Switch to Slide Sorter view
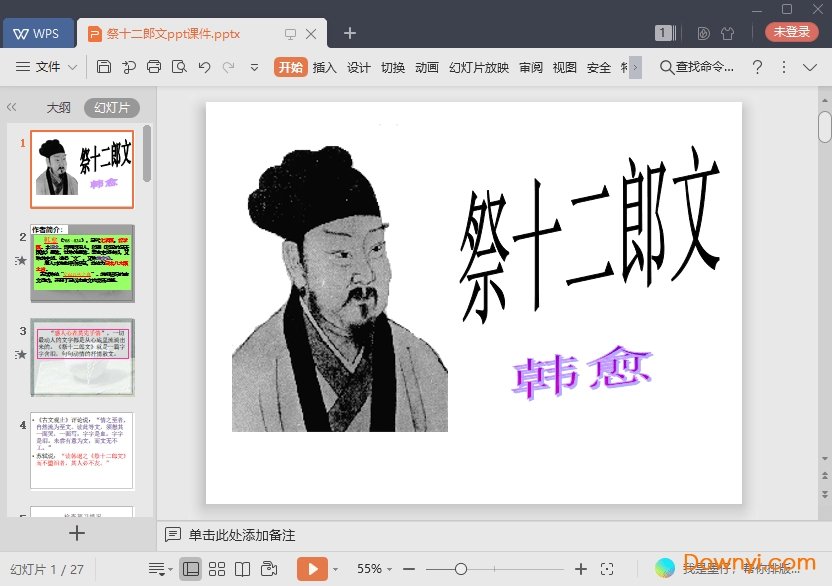Image resolution: width=832 pixels, height=586 pixels. pos(216,570)
